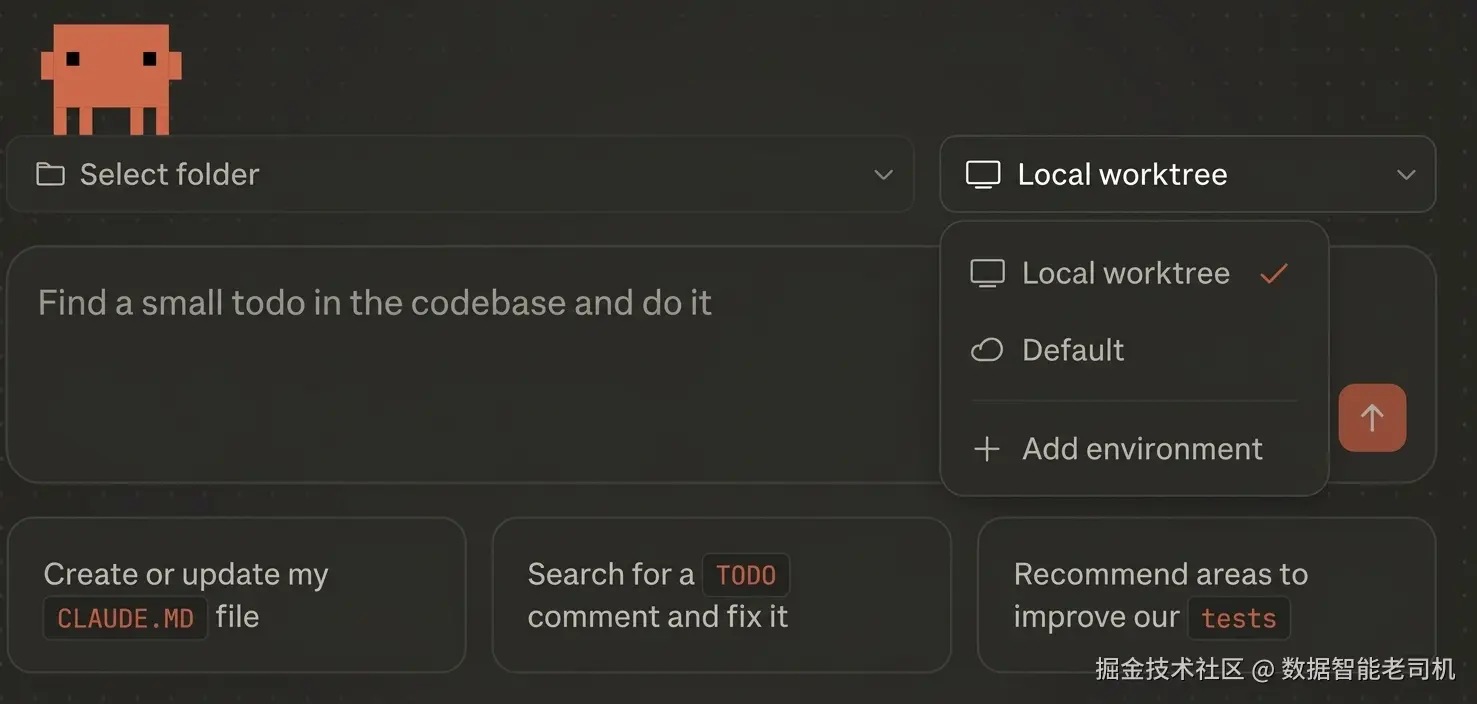
Task: Expand the Select folder dropdown chevron
Action: 883,175
